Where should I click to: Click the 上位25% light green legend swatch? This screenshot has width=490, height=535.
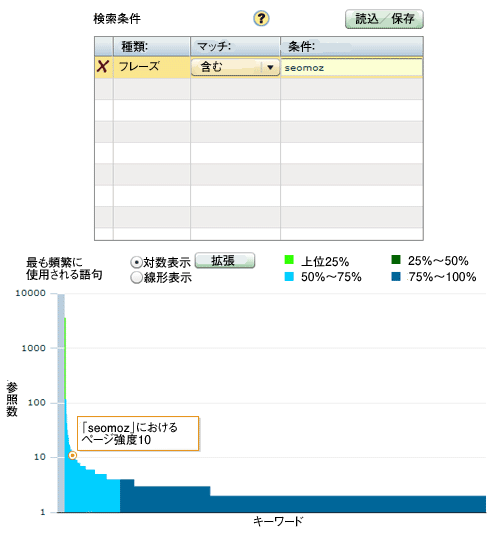coord(289,260)
